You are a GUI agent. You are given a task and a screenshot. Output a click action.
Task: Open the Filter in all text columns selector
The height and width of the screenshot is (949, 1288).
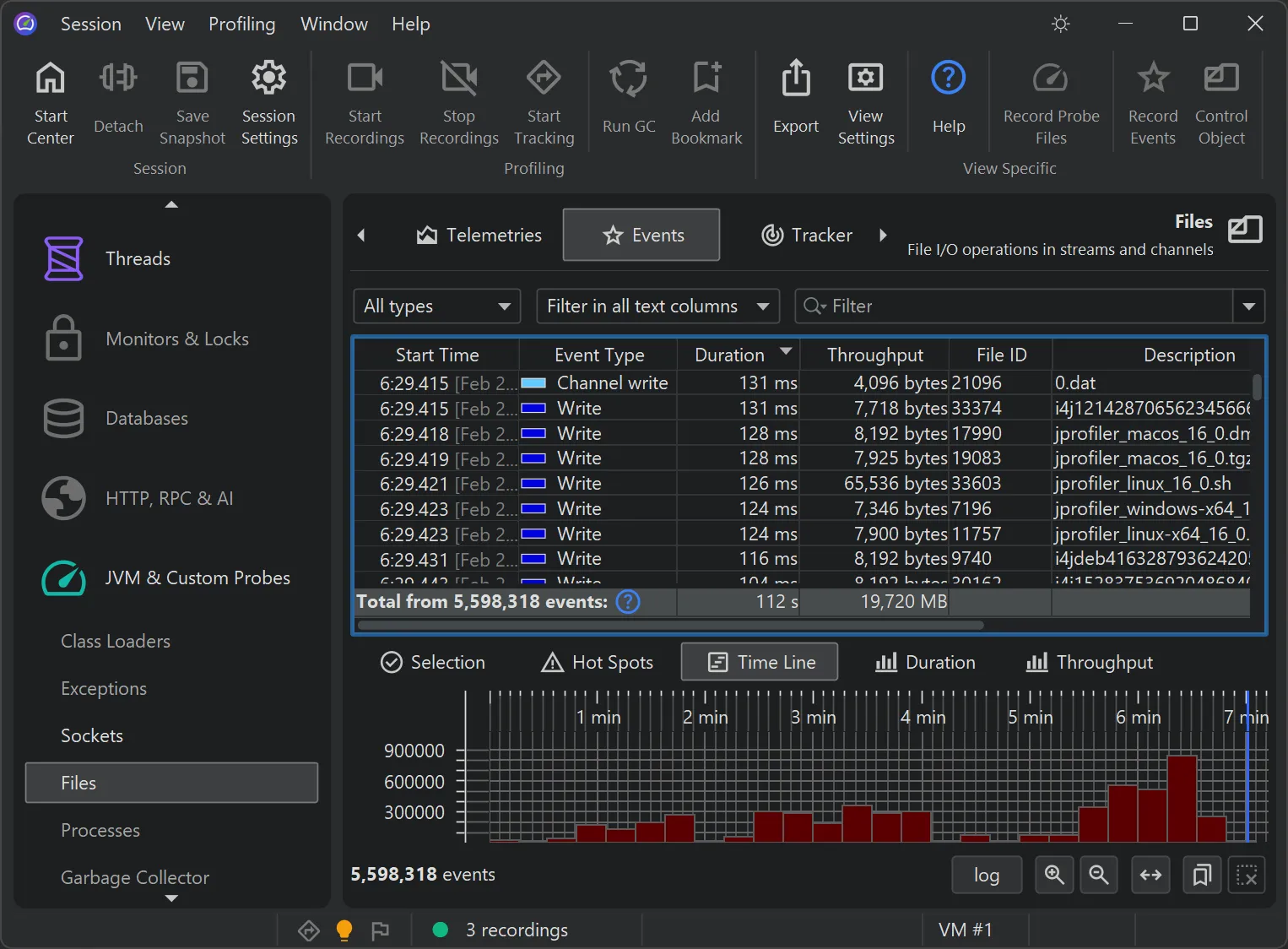click(658, 306)
